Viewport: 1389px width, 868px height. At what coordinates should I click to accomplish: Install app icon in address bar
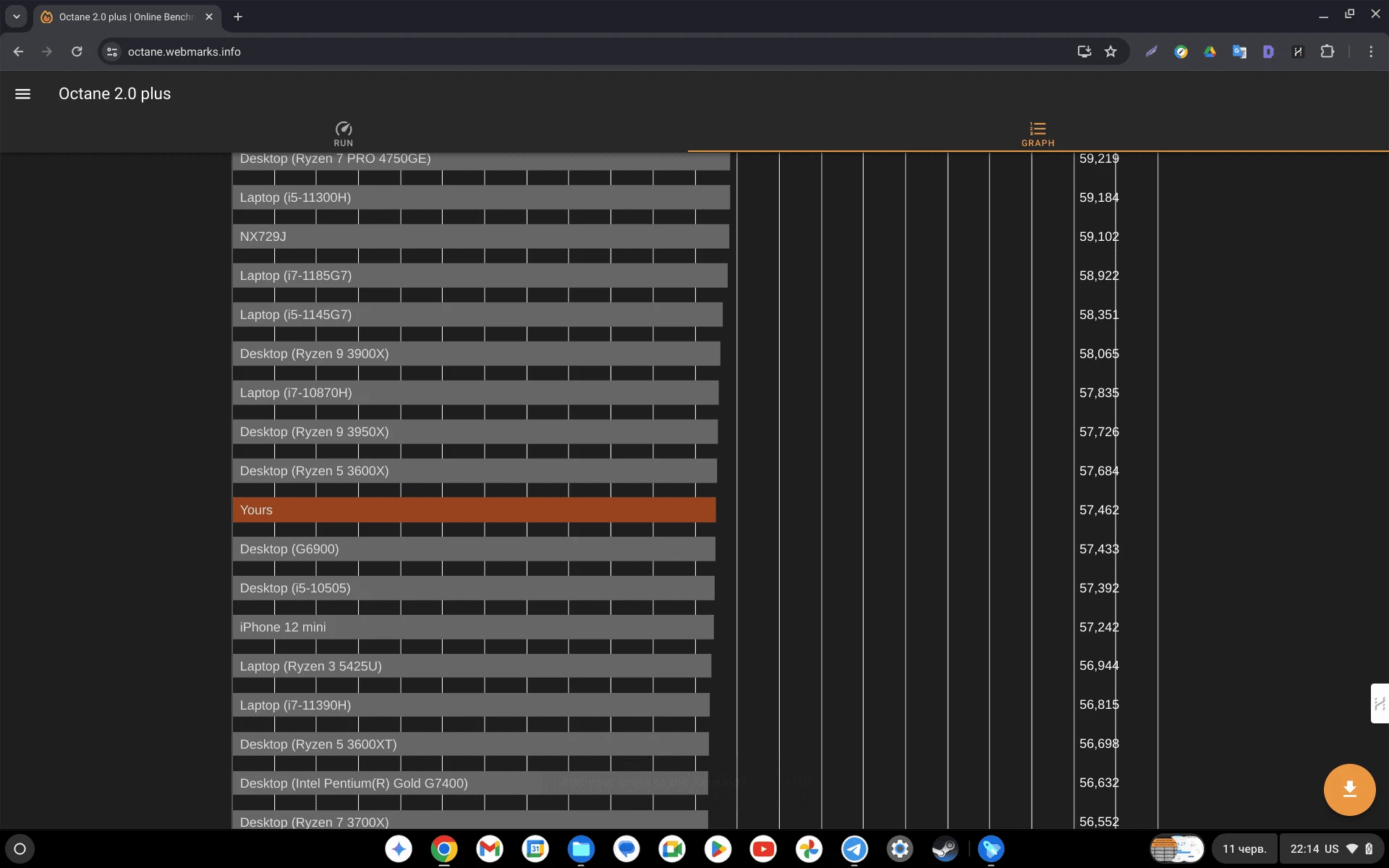(x=1084, y=51)
